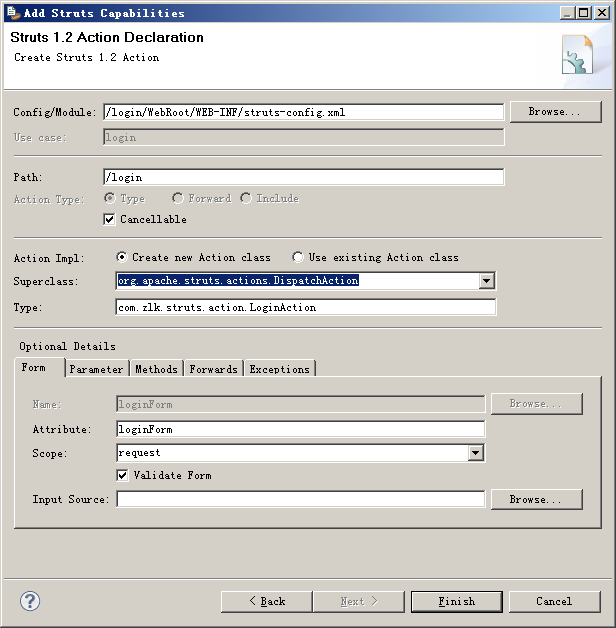The height and width of the screenshot is (628, 616).
Task: Open the Scope dropdown arrow
Action: [475, 453]
